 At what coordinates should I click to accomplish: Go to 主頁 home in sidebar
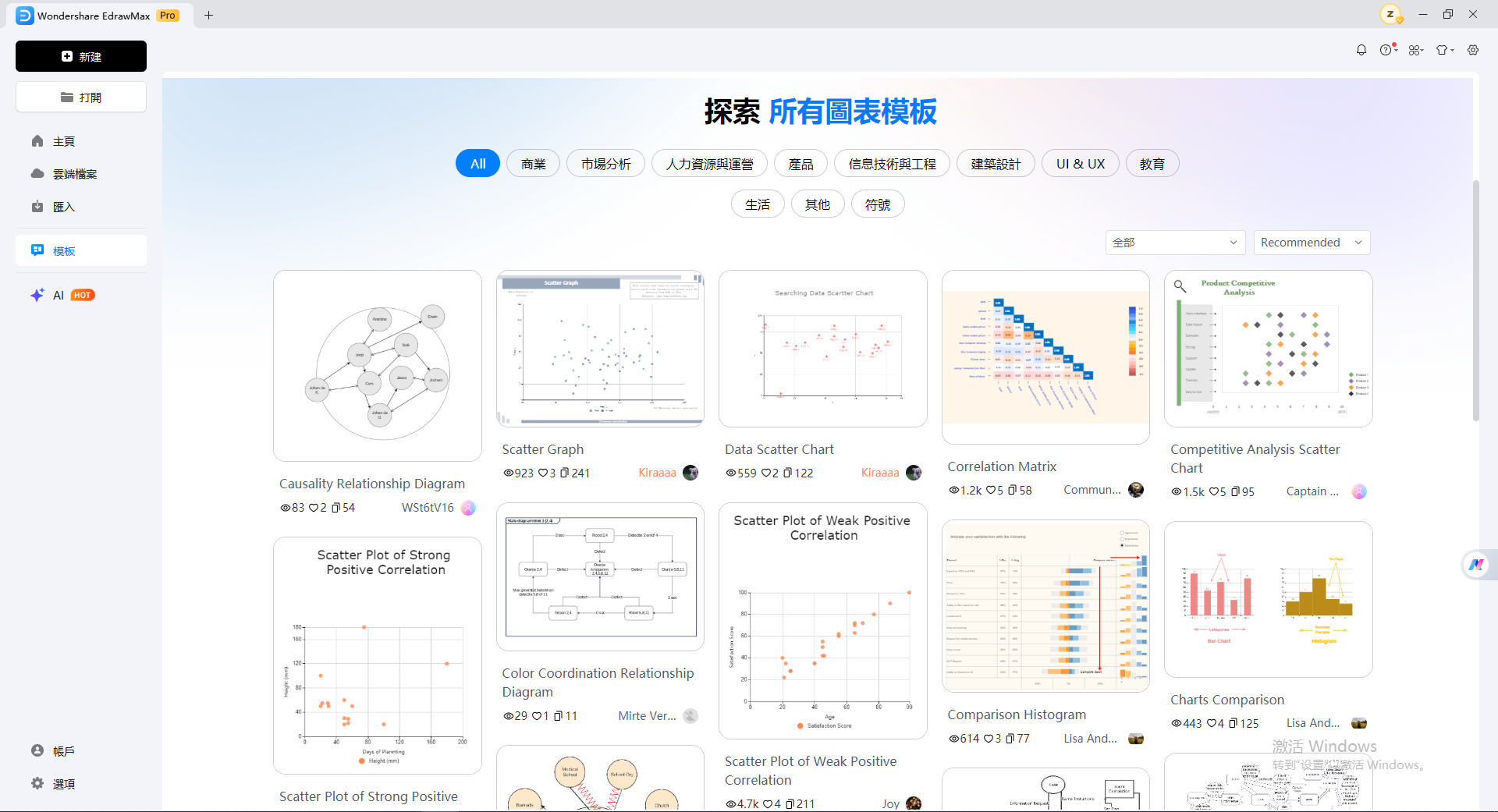click(x=81, y=141)
